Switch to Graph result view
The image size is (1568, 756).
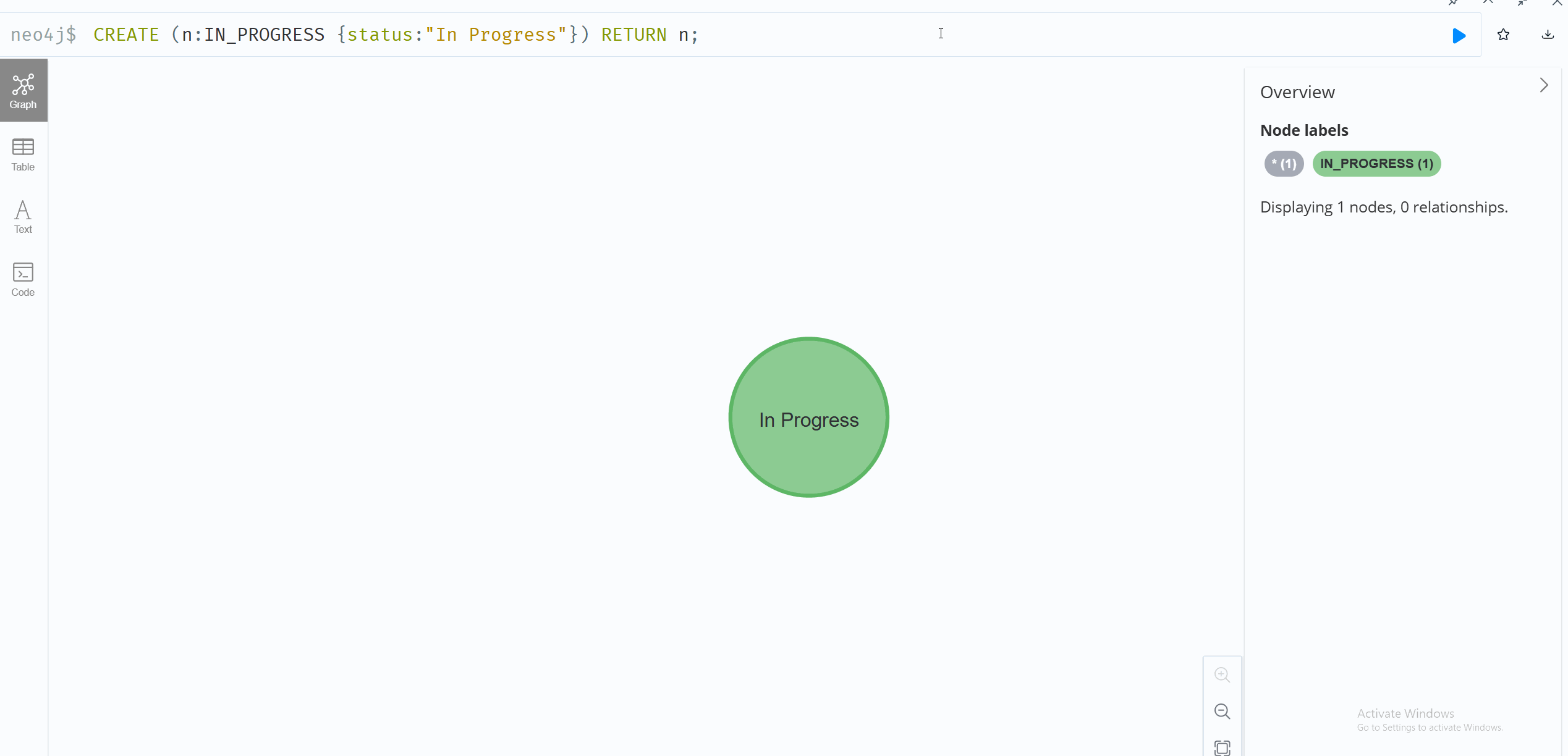[23, 91]
